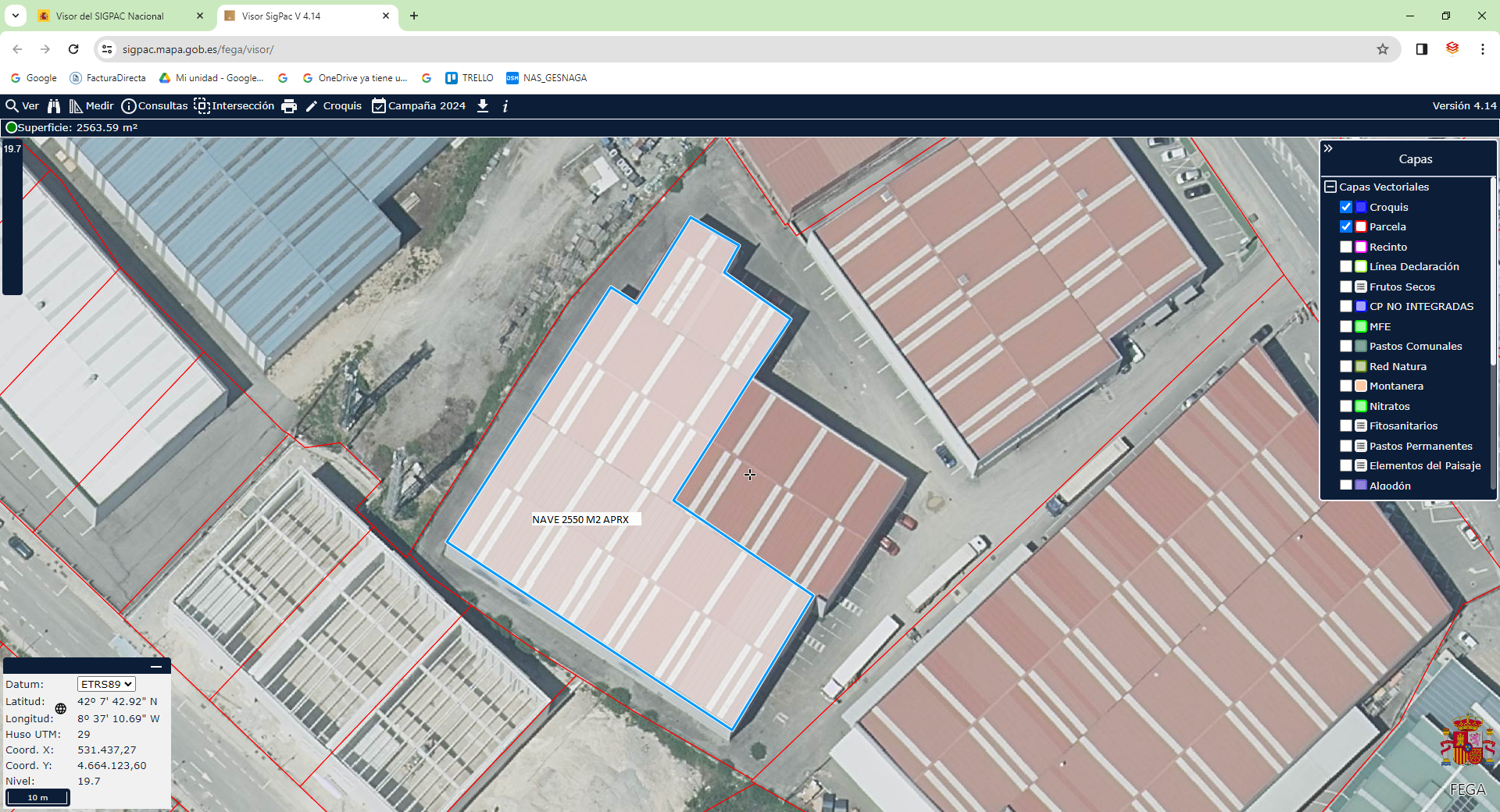Minimize the coordinates panel
The image size is (1500, 812).
156,667
